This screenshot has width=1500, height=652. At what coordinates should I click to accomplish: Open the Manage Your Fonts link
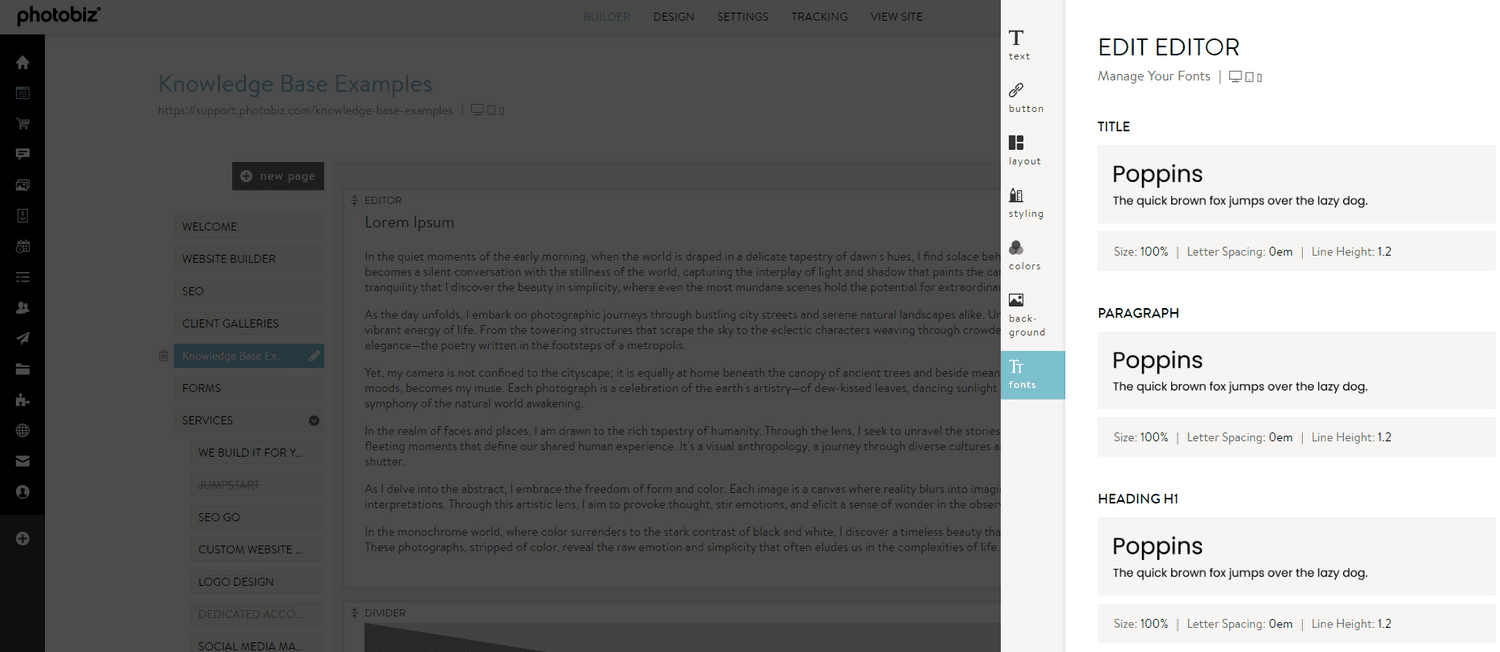click(1154, 75)
